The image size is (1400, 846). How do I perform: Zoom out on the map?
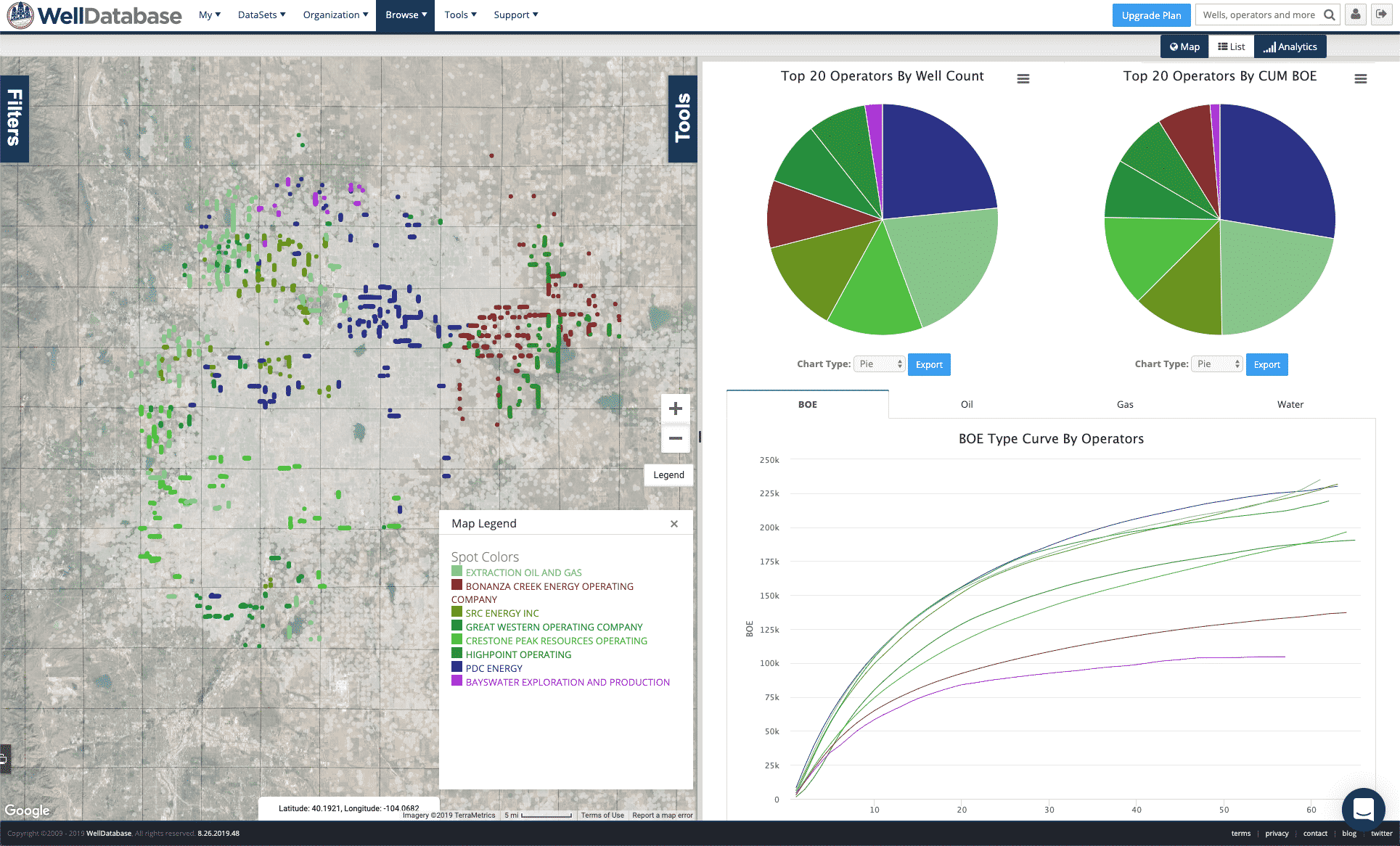coord(675,438)
